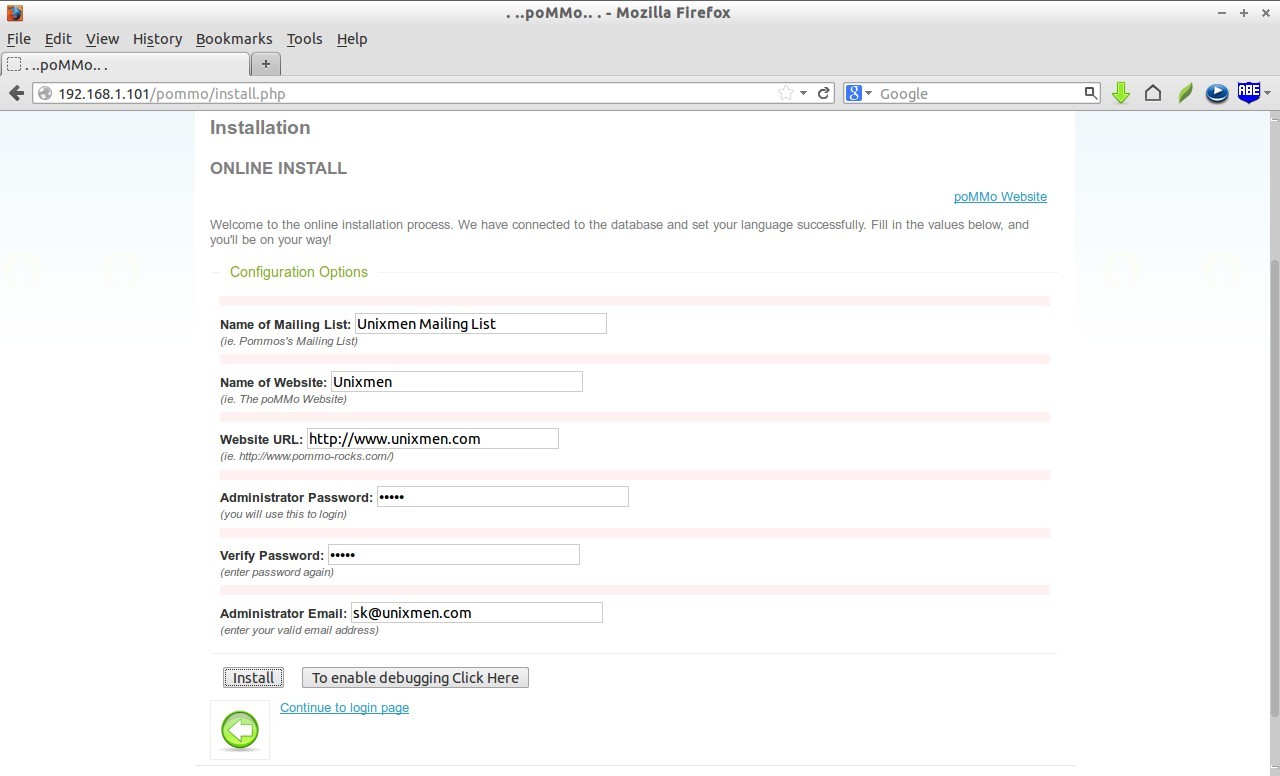Go to the browser home page icon

coord(1153,93)
